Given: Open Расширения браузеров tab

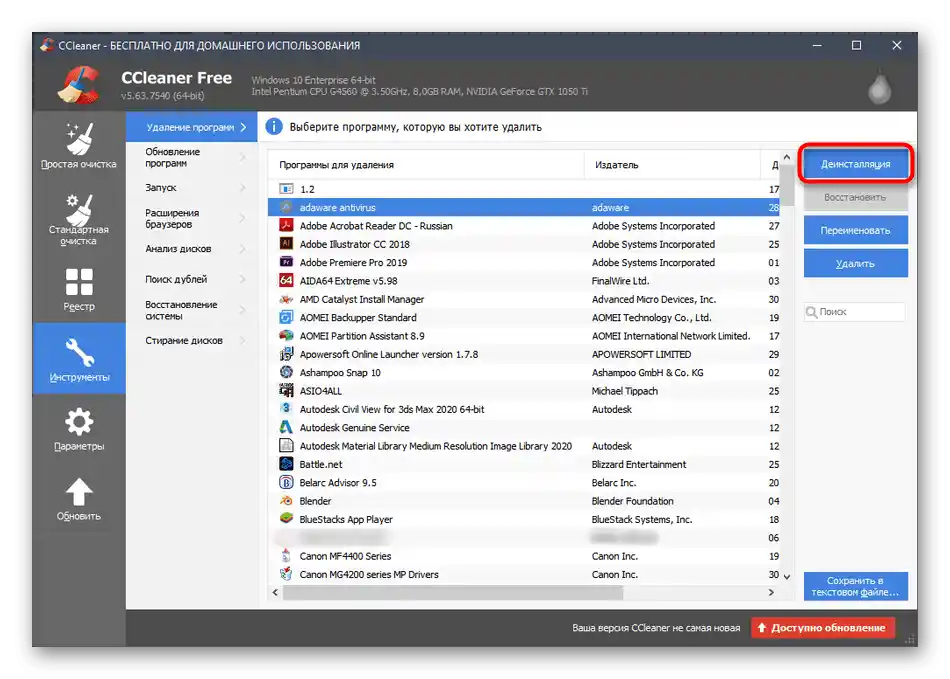Looking at the screenshot, I should click(x=191, y=219).
